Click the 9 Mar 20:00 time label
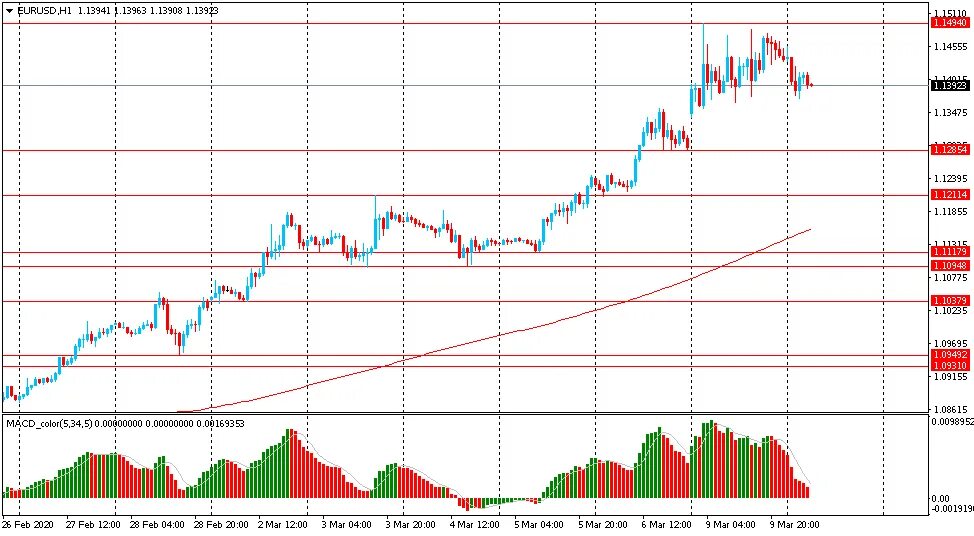 pos(794,525)
